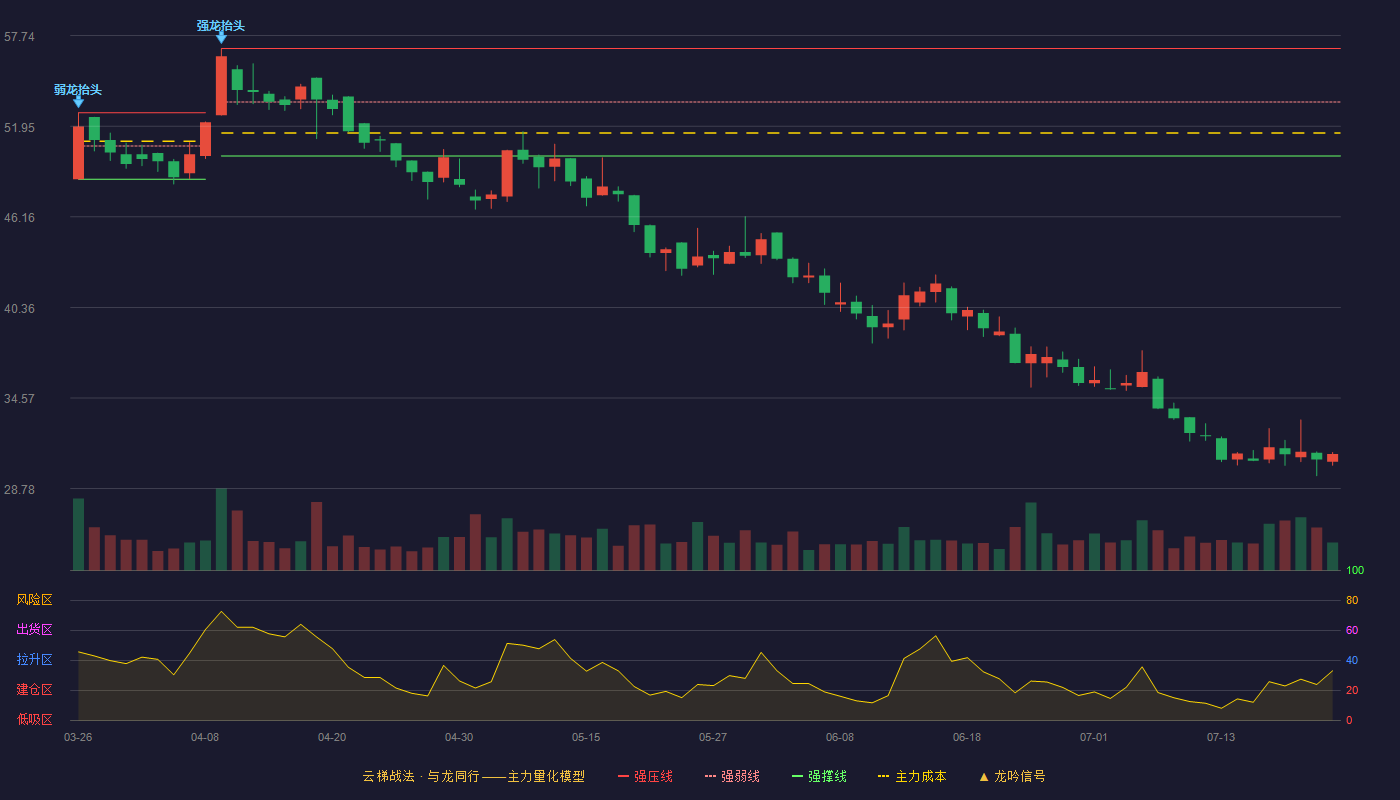Click the 46.16 price axis label

coord(19,218)
